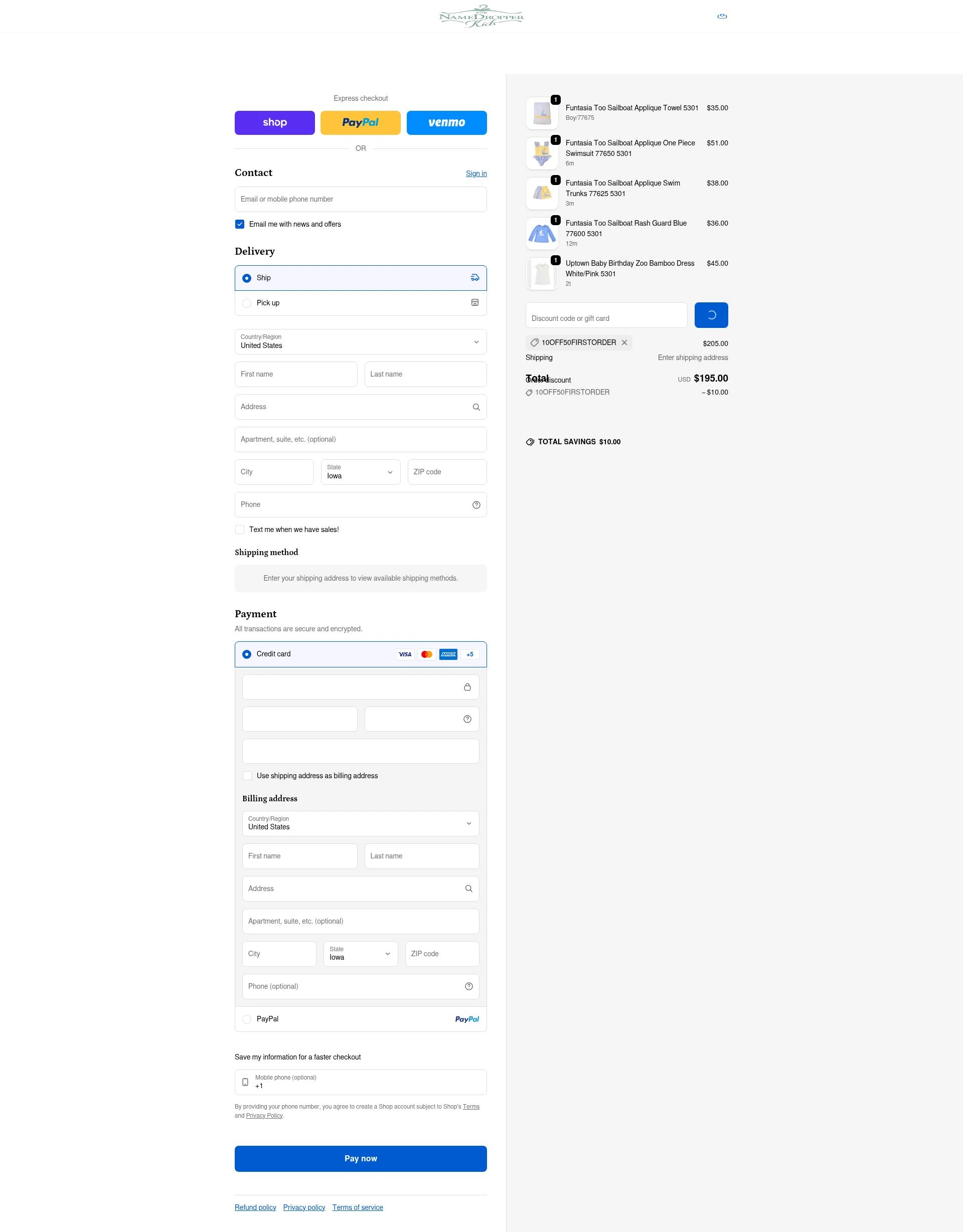View the Terms of service
This screenshot has width=963, height=1232.
(358, 1207)
